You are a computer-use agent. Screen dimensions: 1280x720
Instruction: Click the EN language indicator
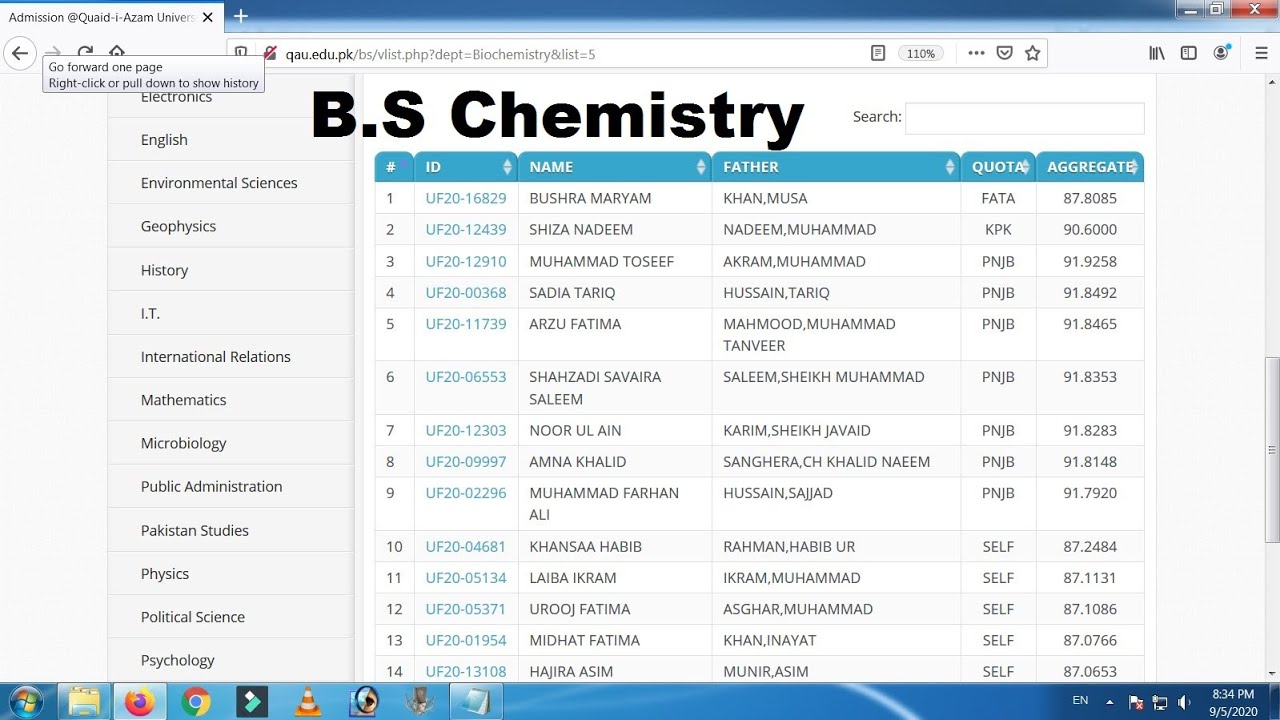[x=1080, y=701]
